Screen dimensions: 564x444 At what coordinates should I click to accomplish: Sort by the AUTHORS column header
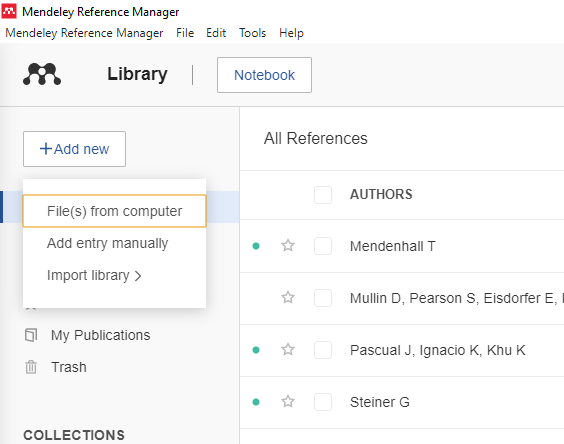coord(381,194)
